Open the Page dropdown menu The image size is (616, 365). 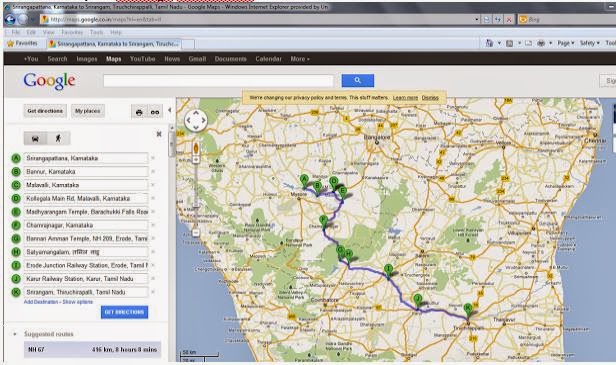pos(566,43)
